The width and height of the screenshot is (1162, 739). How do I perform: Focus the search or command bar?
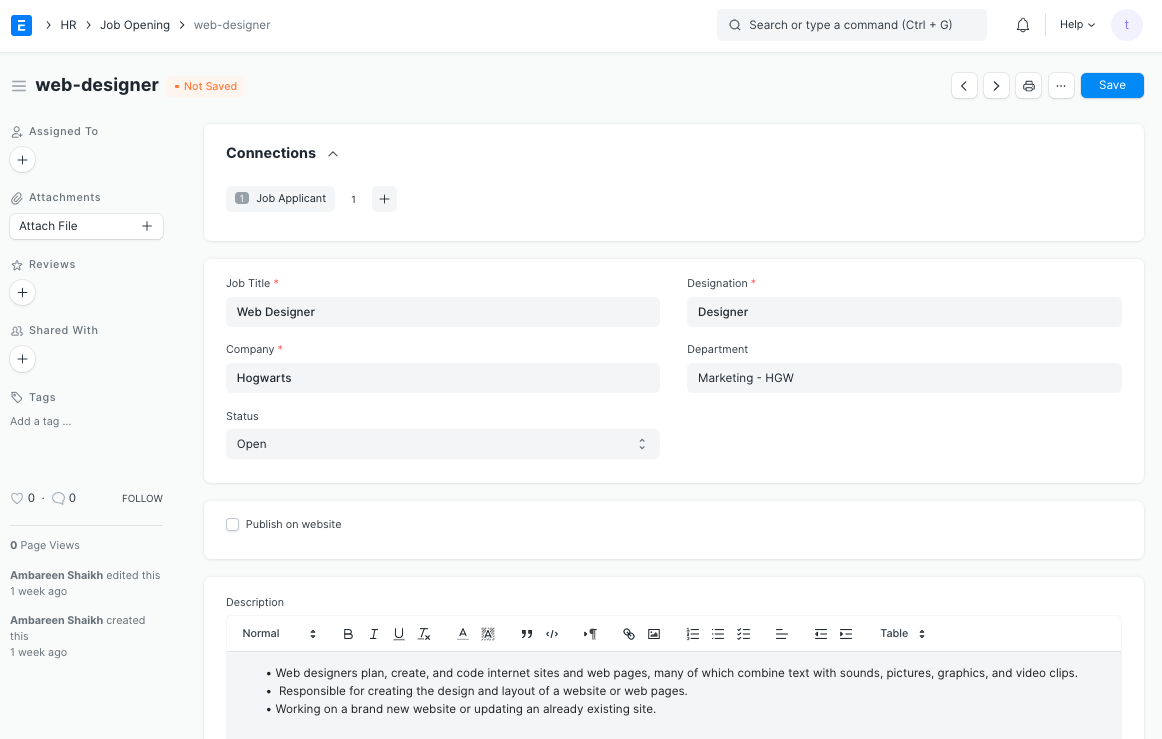click(x=851, y=25)
